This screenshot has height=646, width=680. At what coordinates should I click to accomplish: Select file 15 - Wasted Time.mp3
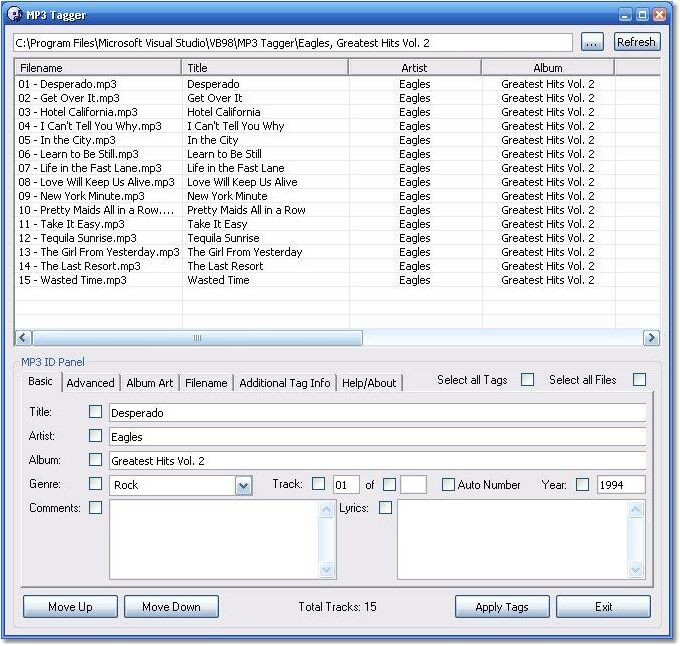pos(72,280)
